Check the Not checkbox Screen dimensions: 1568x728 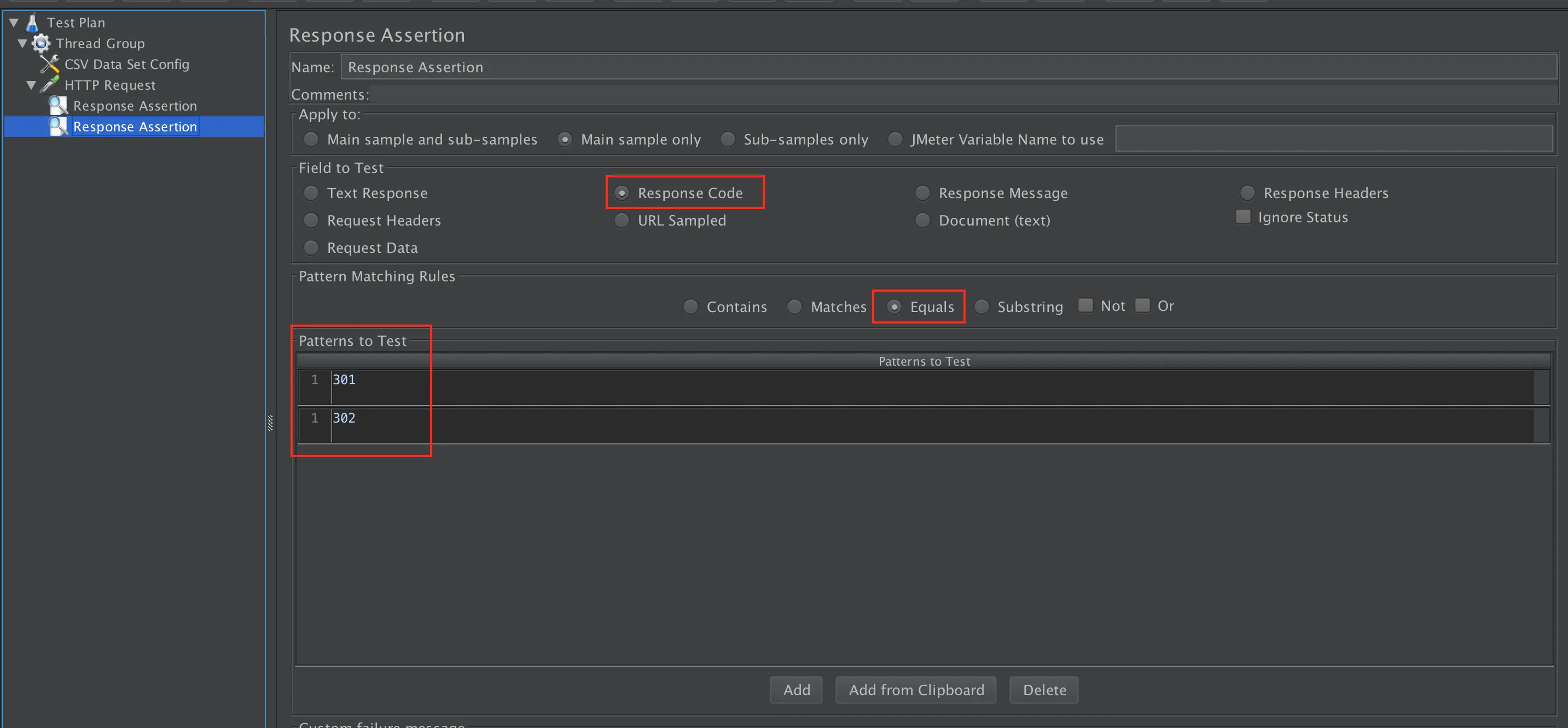1085,305
